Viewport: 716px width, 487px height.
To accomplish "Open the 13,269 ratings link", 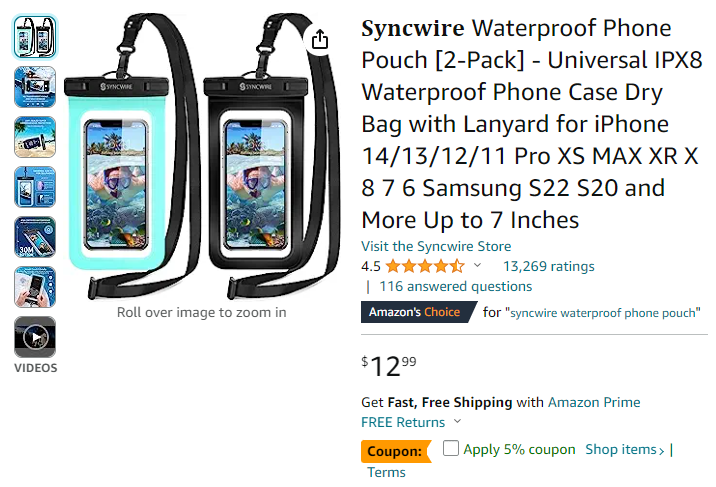I will click(548, 266).
